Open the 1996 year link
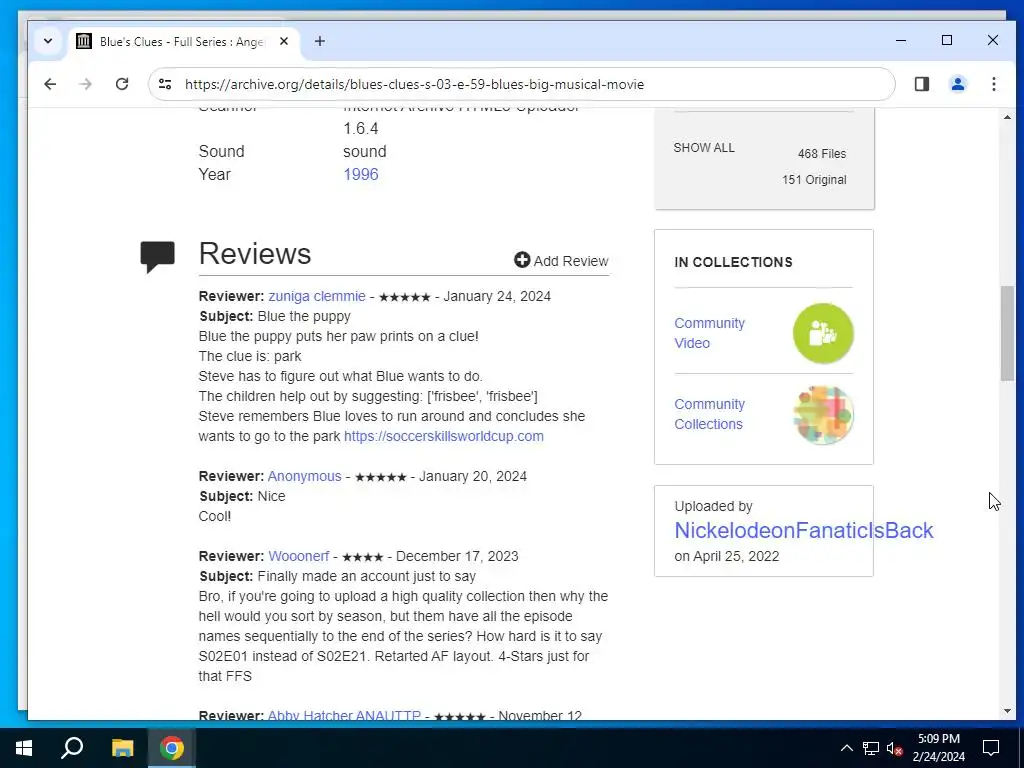Viewport: 1024px width, 768px height. coord(360,174)
